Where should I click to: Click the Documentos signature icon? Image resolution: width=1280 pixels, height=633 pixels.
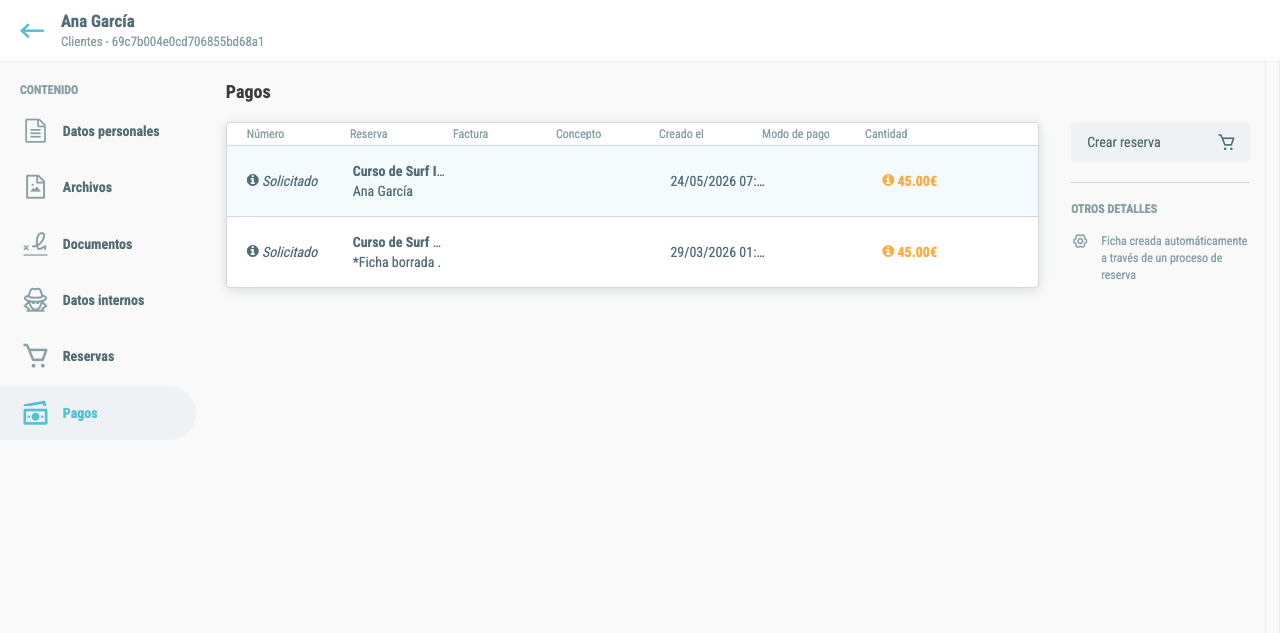tap(35, 244)
